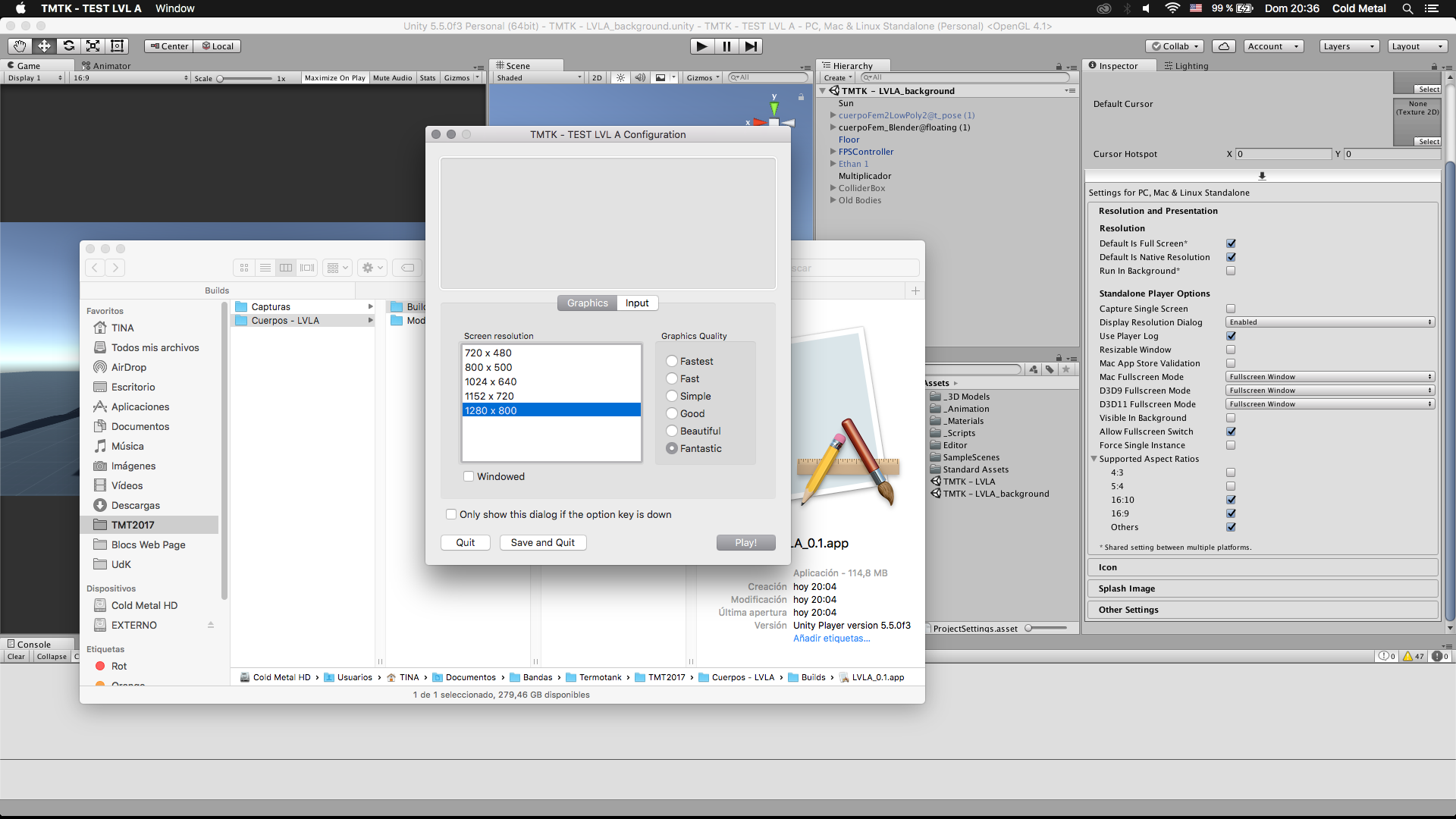Enable the Windowed checkbox

point(469,476)
